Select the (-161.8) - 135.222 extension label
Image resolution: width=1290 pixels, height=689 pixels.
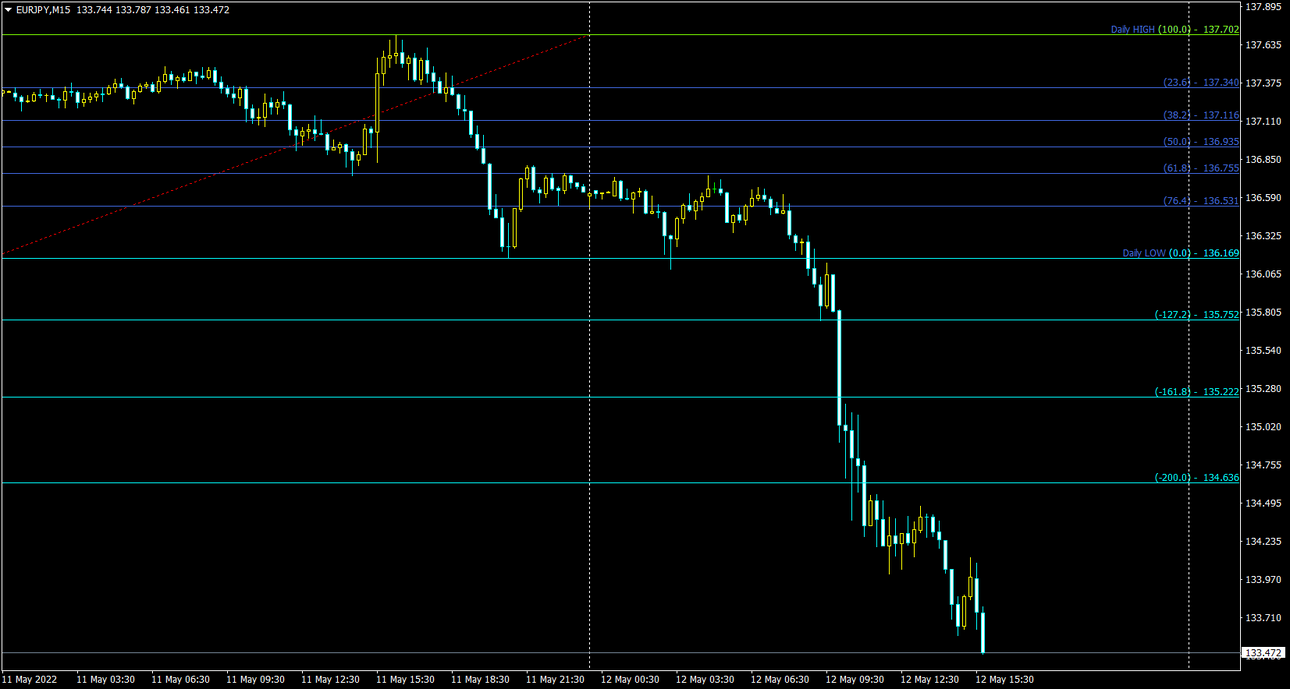coord(1197,391)
